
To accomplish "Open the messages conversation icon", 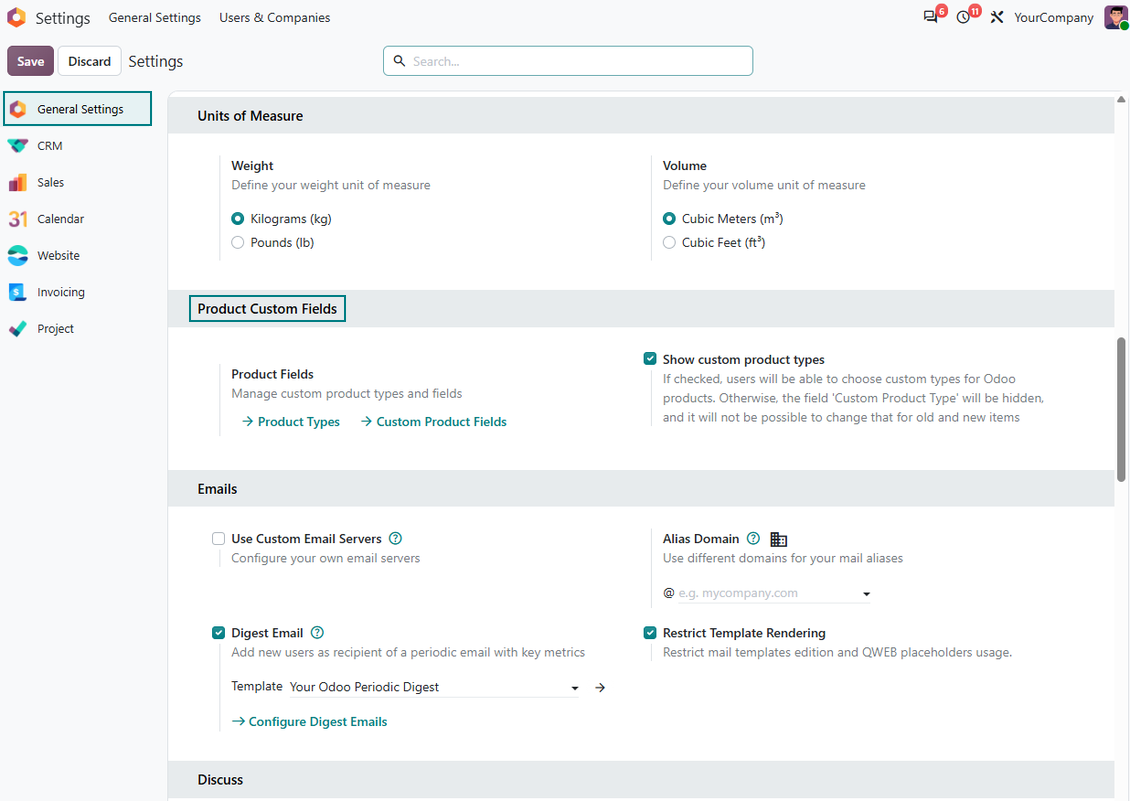I will pos(930,17).
